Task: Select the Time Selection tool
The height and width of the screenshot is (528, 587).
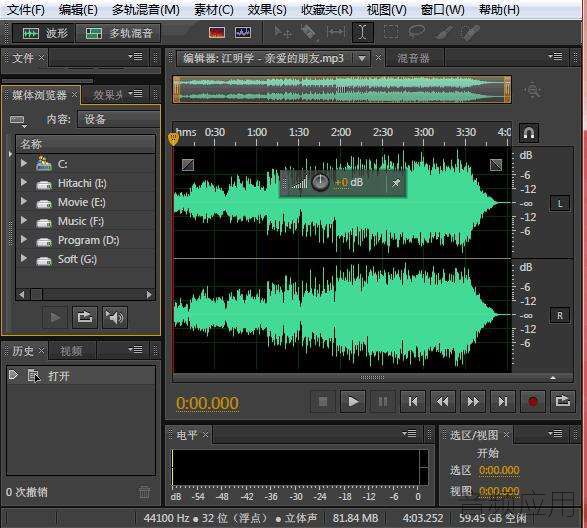Action: (362, 32)
